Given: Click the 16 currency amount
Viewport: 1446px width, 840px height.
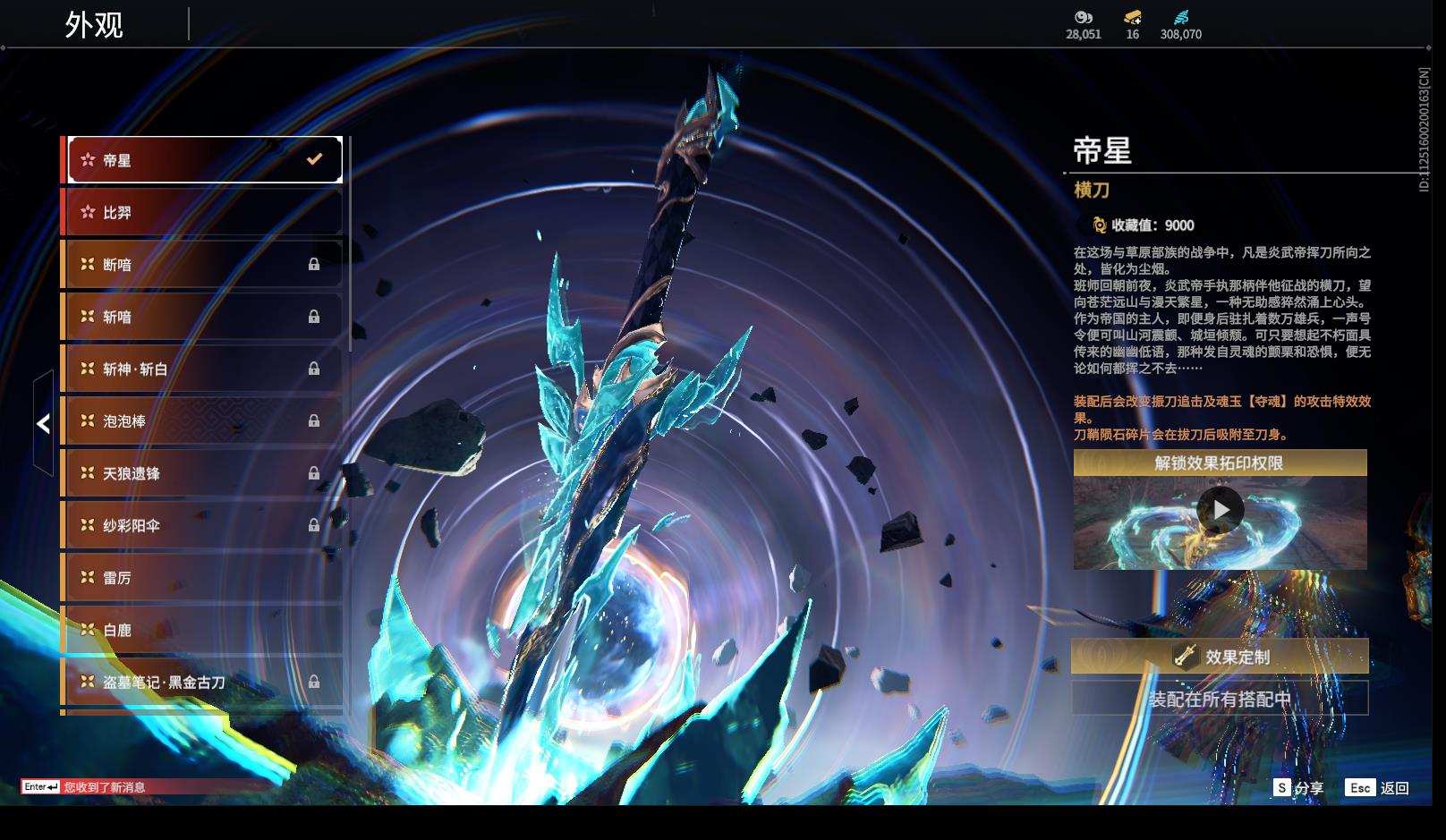Looking at the screenshot, I should point(1133,34).
